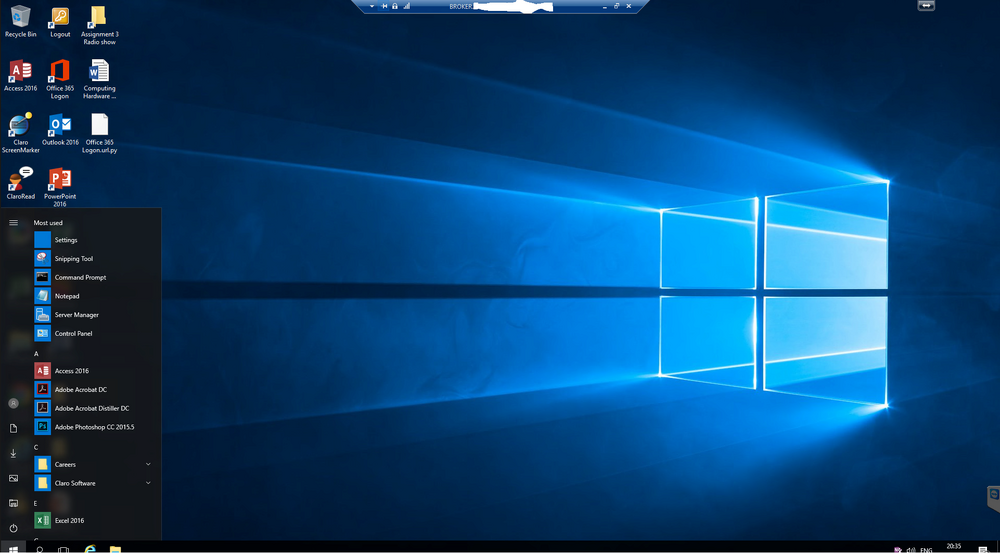Select the Office 365 Logon.url.py file
The image size is (1000, 553).
coord(99,133)
